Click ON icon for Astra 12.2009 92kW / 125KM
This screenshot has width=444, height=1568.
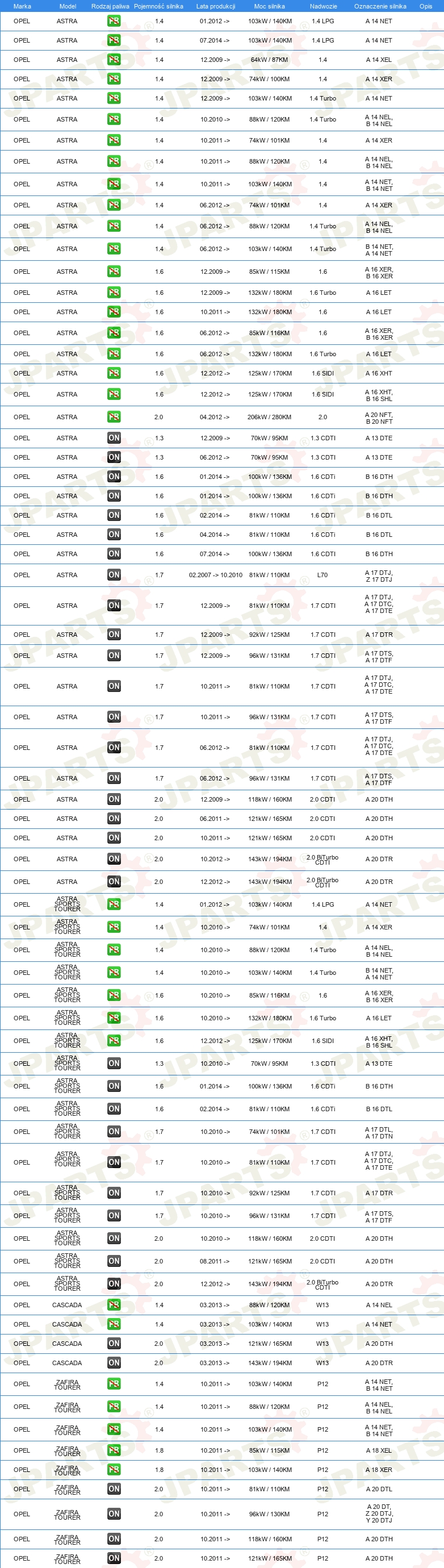pos(114,634)
